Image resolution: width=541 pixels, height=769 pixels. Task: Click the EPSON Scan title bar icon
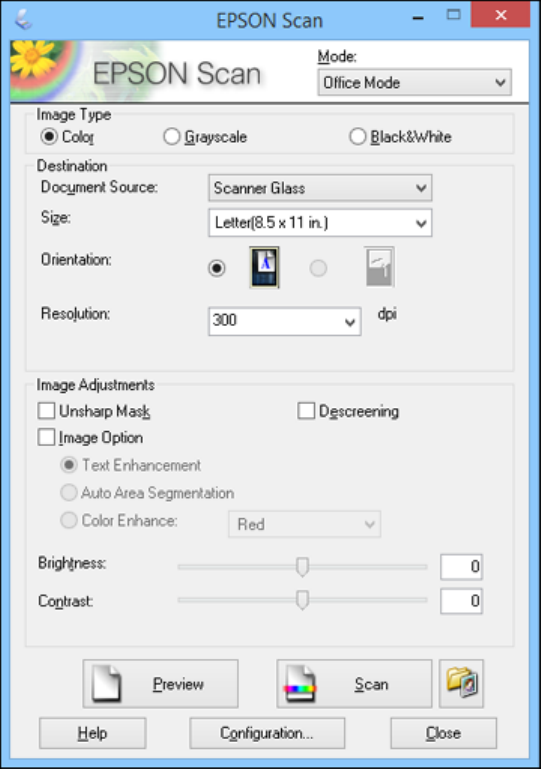[23, 19]
